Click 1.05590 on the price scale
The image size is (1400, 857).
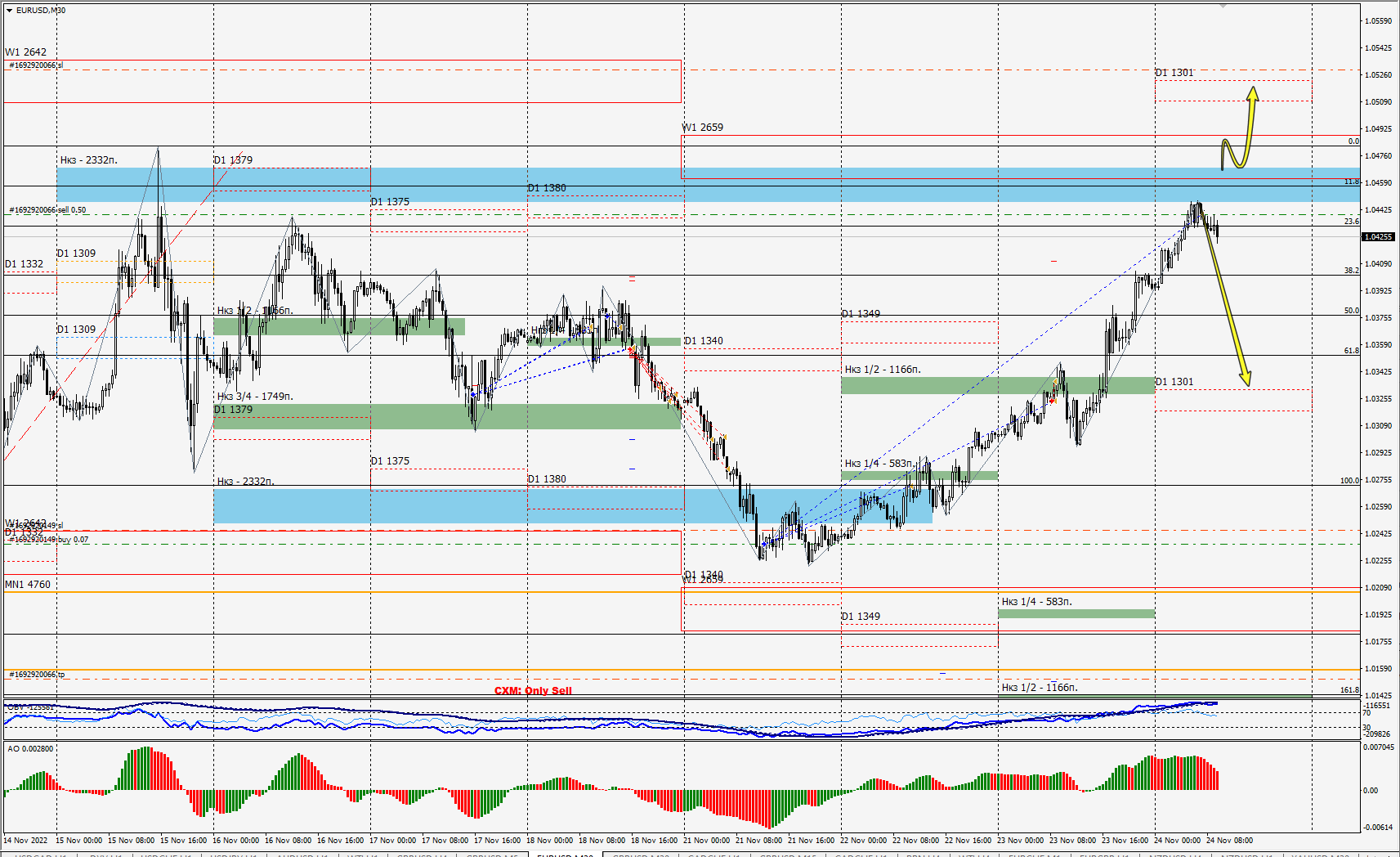point(1379,21)
